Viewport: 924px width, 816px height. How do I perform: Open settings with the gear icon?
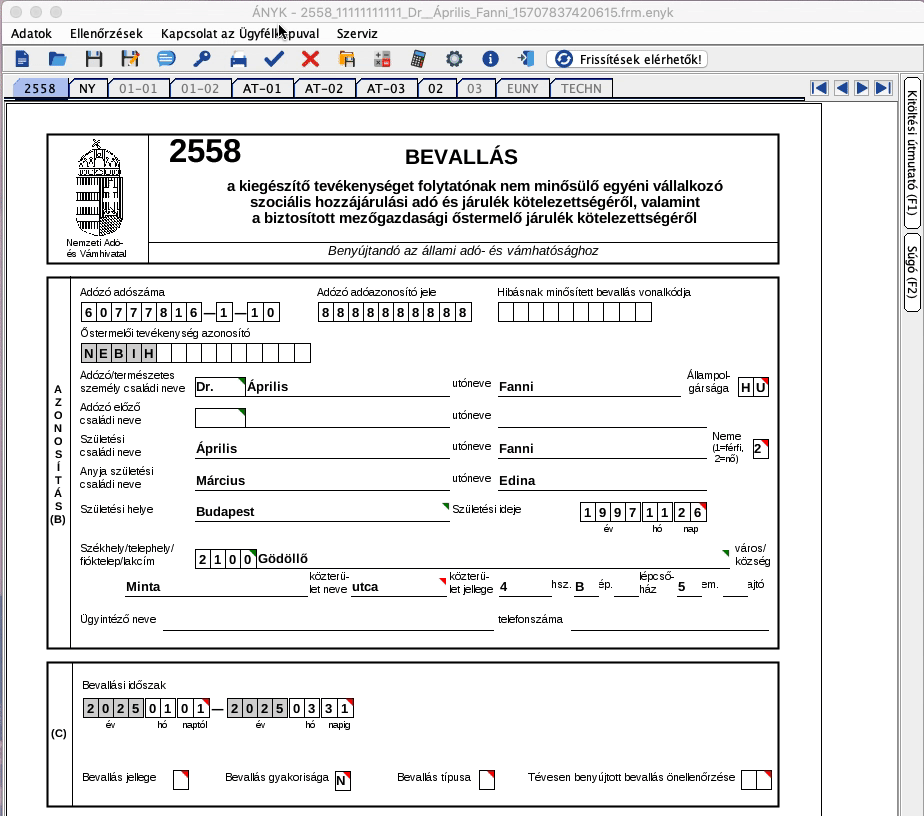click(x=454, y=59)
